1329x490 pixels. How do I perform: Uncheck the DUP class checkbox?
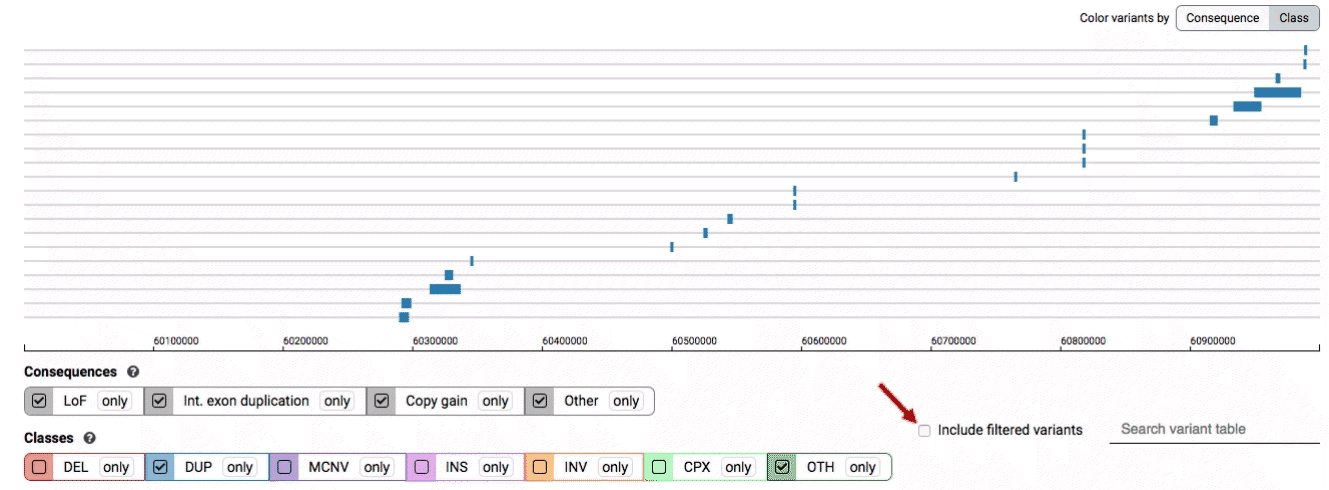(161, 467)
